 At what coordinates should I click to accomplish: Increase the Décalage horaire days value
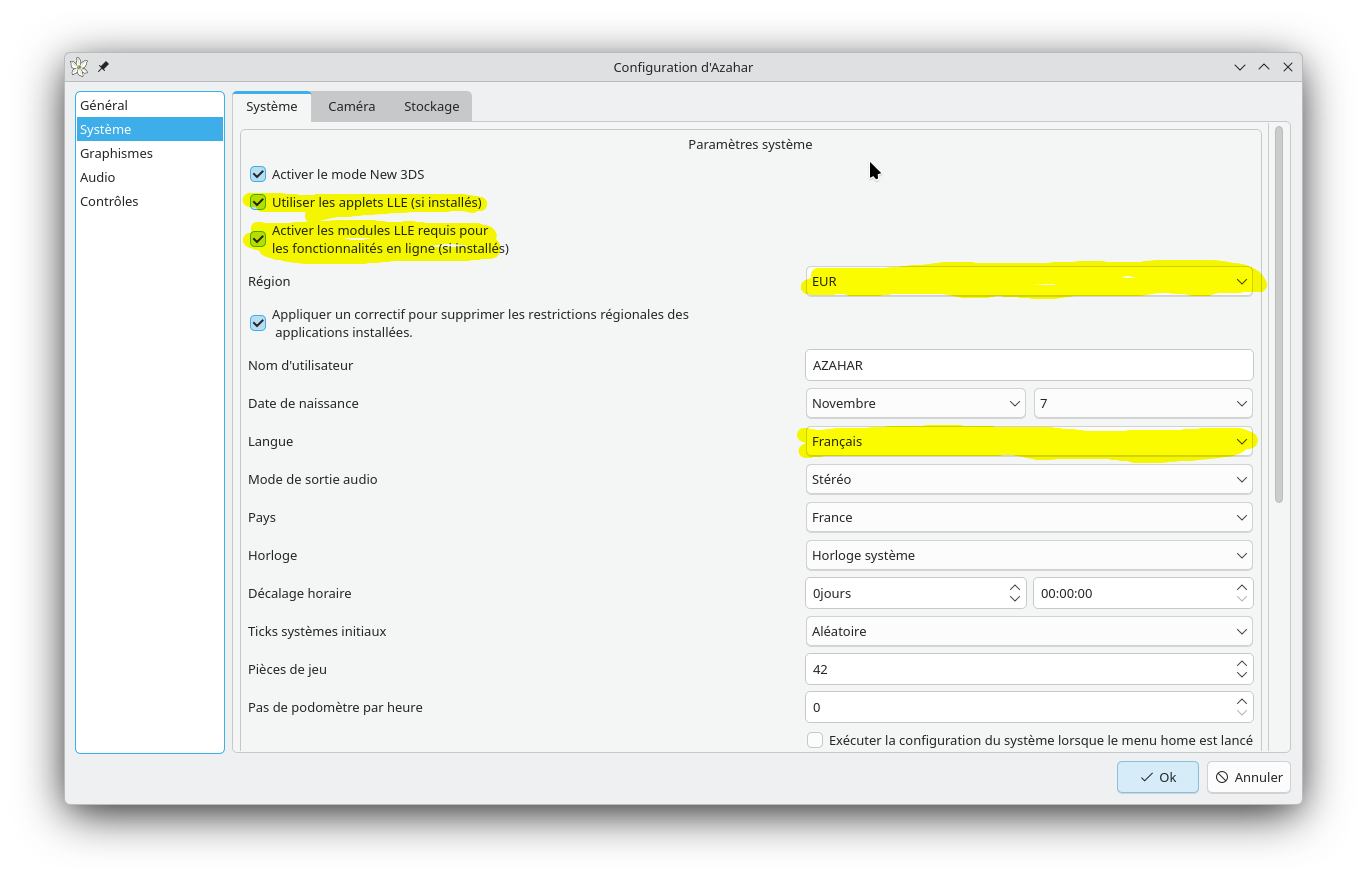pos(1015,587)
